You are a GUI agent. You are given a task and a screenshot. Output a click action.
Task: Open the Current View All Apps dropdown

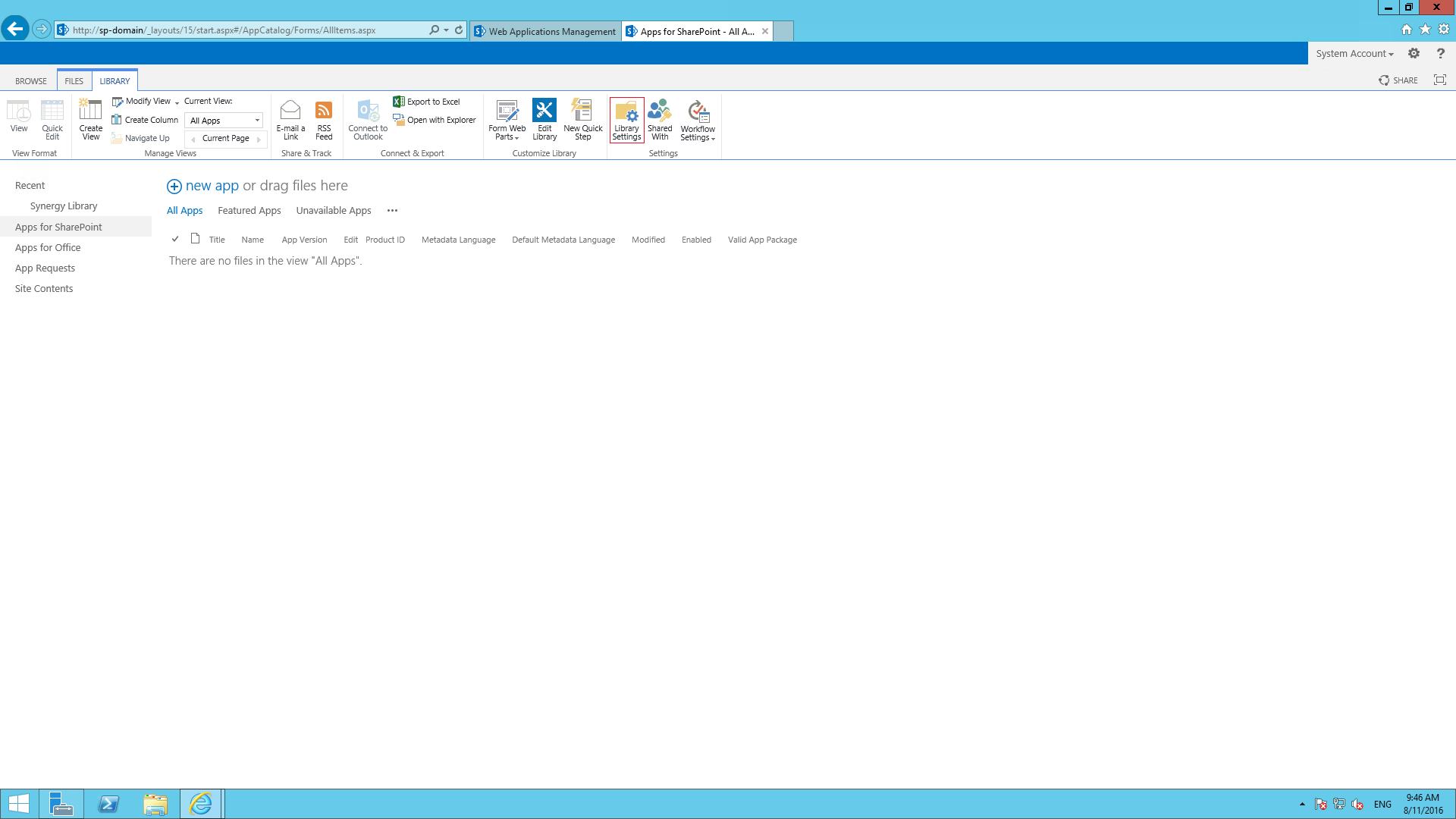[224, 121]
